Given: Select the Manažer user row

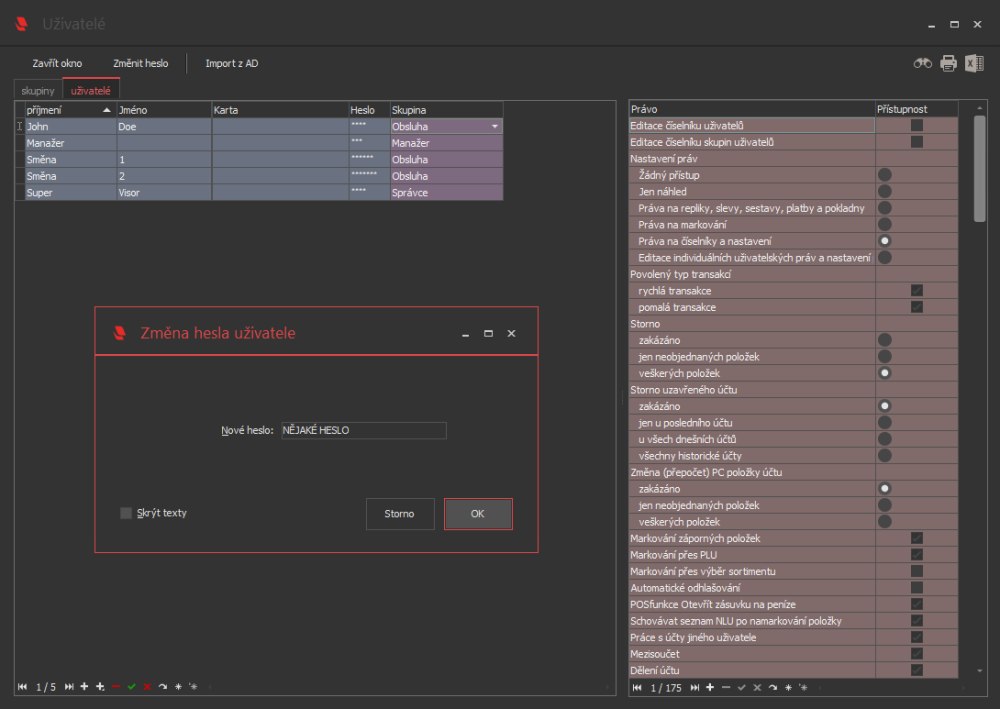Looking at the screenshot, I should [x=259, y=143].
